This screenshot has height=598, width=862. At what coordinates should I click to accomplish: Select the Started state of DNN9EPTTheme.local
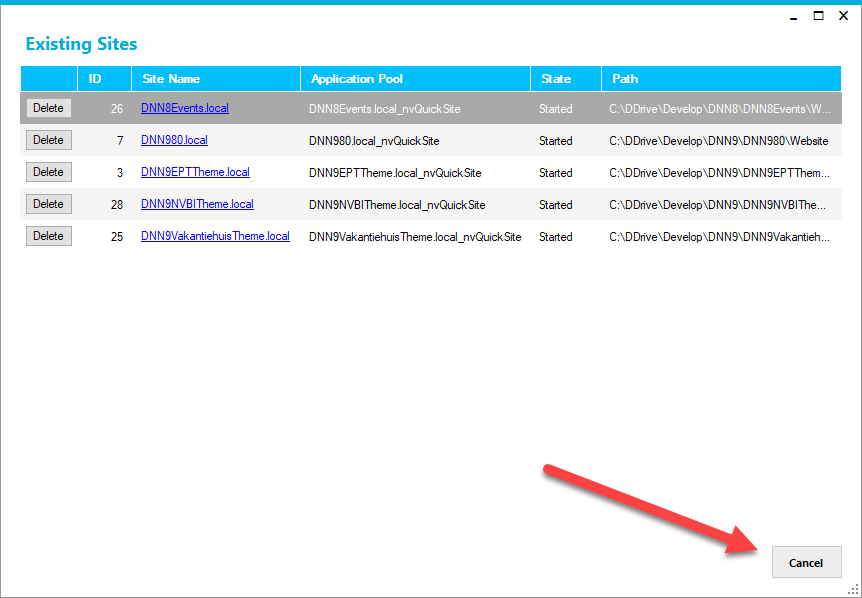(x=566, y=173)
